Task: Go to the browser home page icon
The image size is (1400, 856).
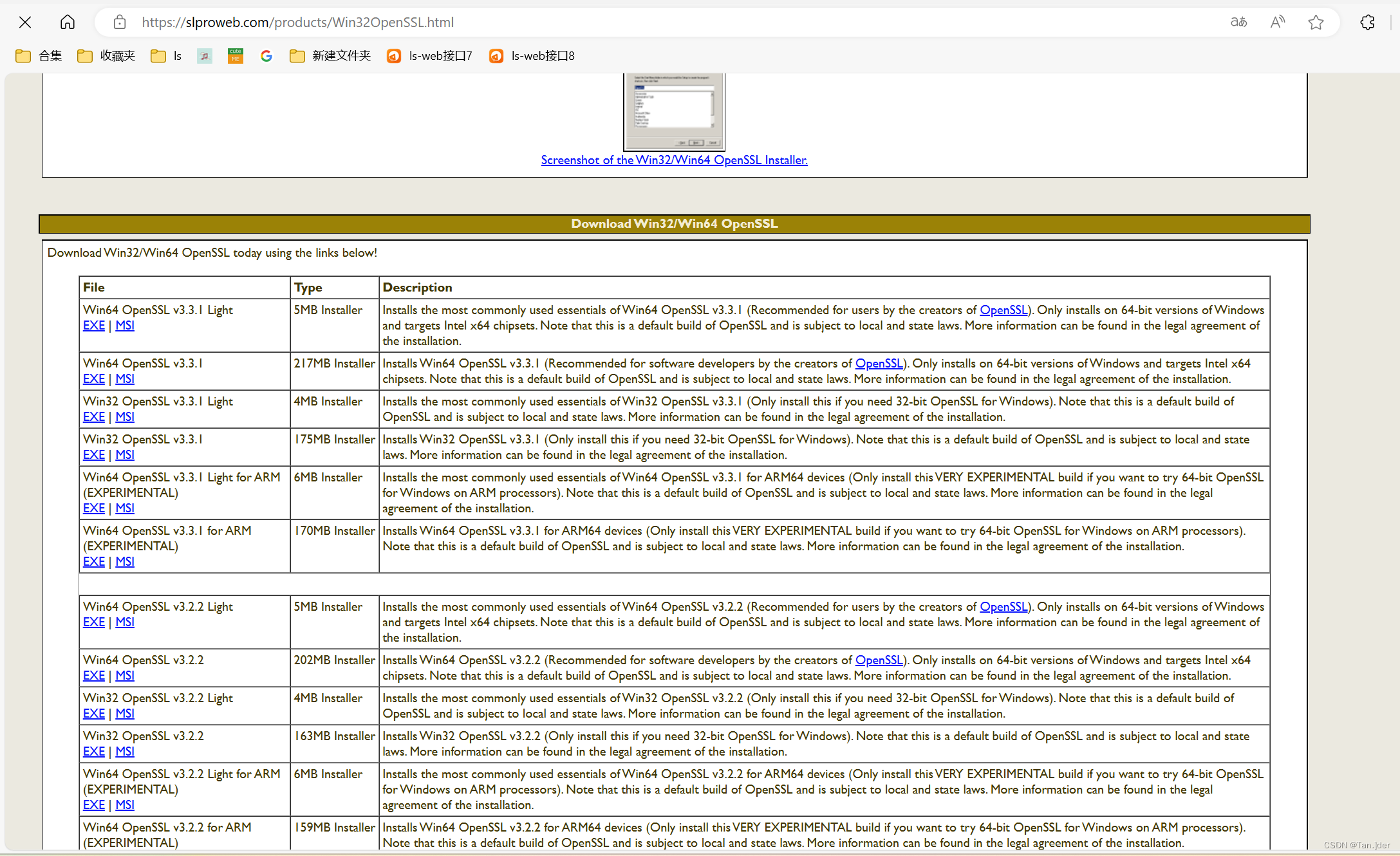Action: (68, 23)
